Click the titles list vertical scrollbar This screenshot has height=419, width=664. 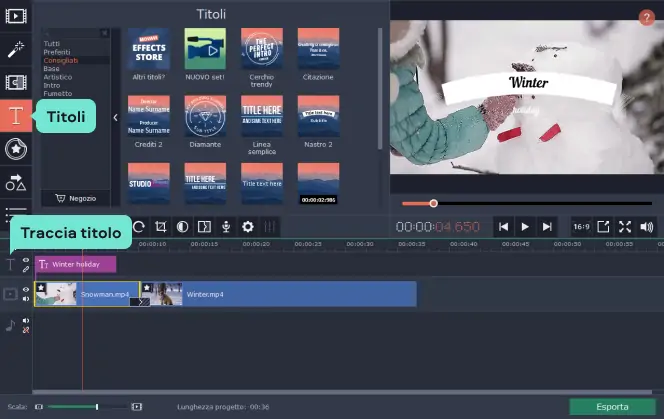tap(380, 89)
